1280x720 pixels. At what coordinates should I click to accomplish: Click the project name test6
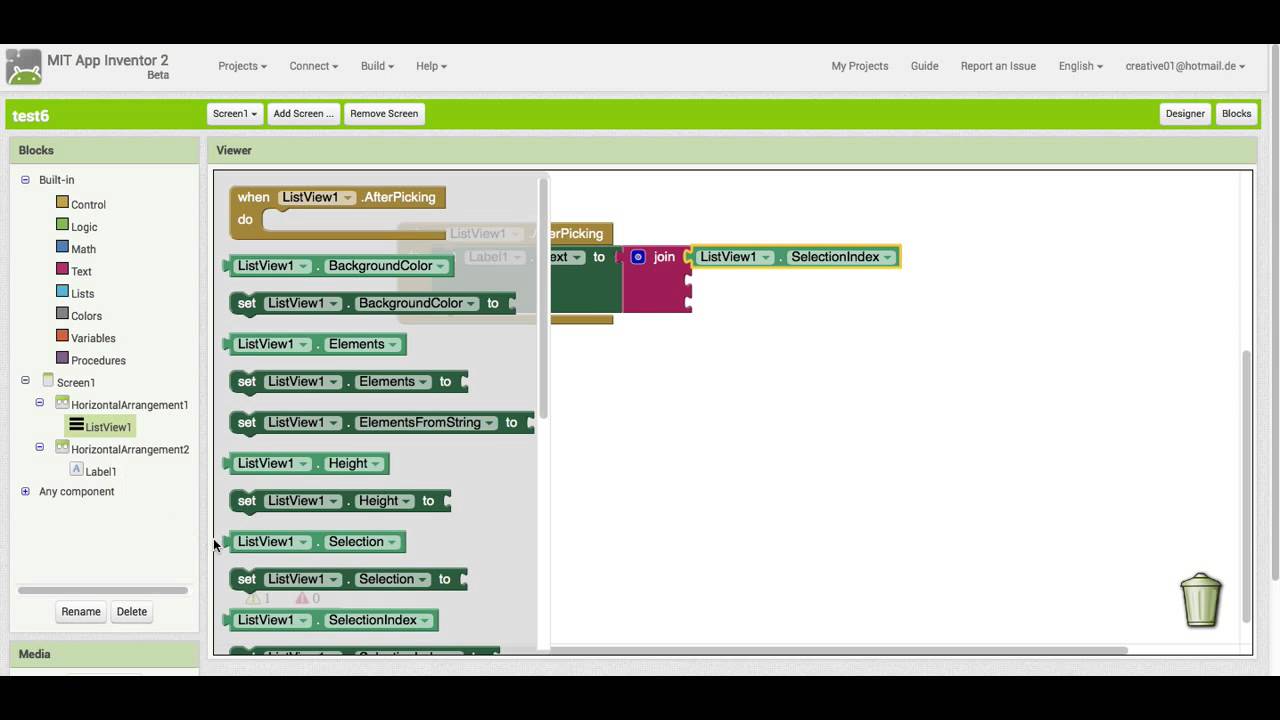(x=30, y=116)
